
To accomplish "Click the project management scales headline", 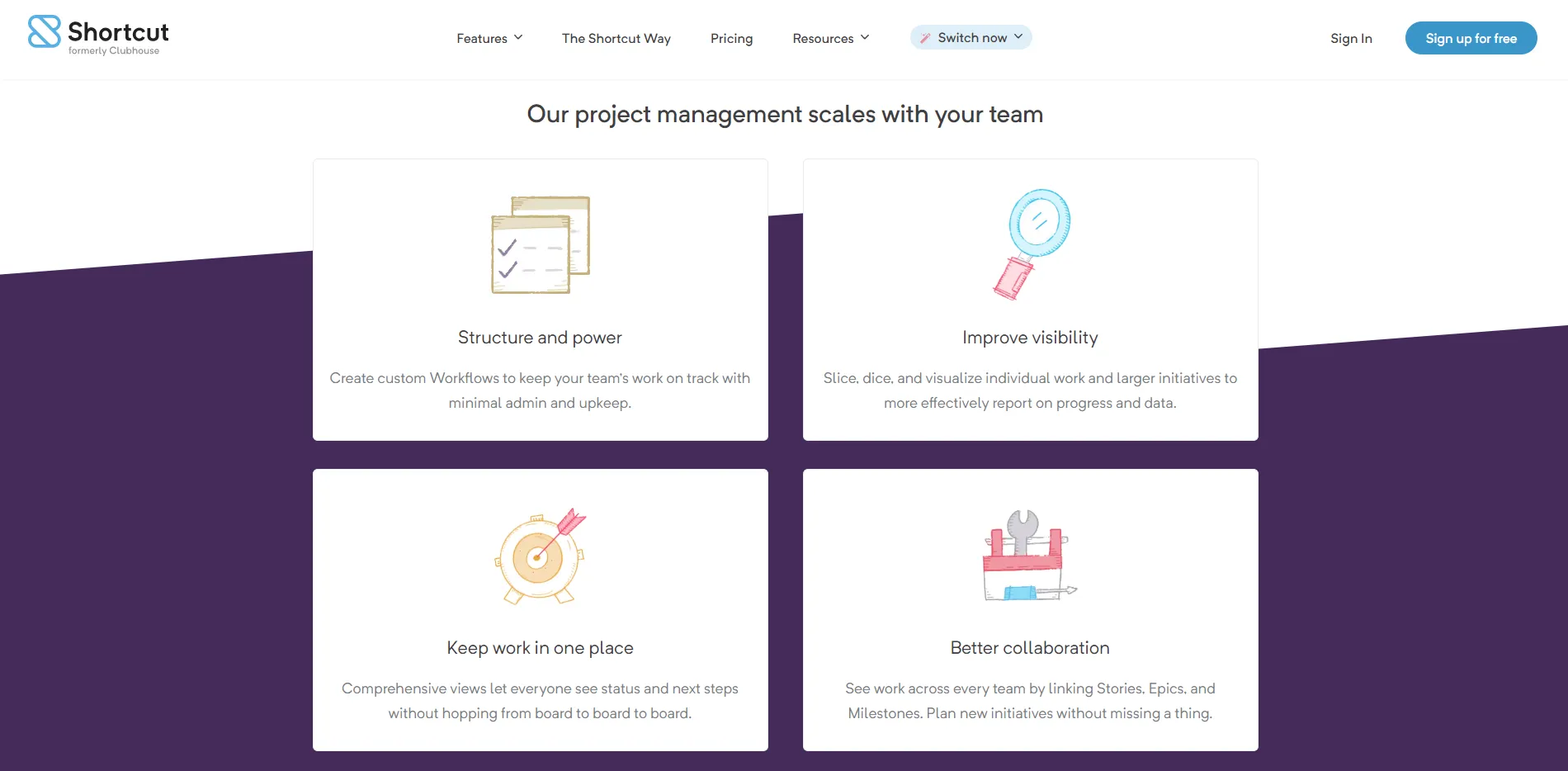I will [x=785, y=114].
